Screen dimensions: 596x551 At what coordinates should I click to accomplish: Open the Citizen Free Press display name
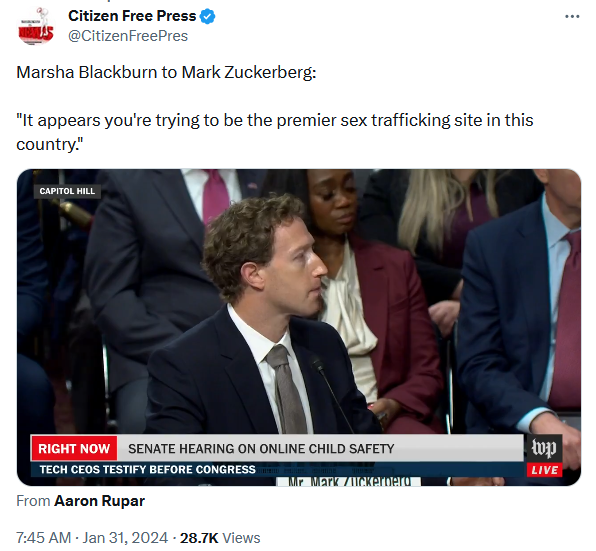[132, 16]
